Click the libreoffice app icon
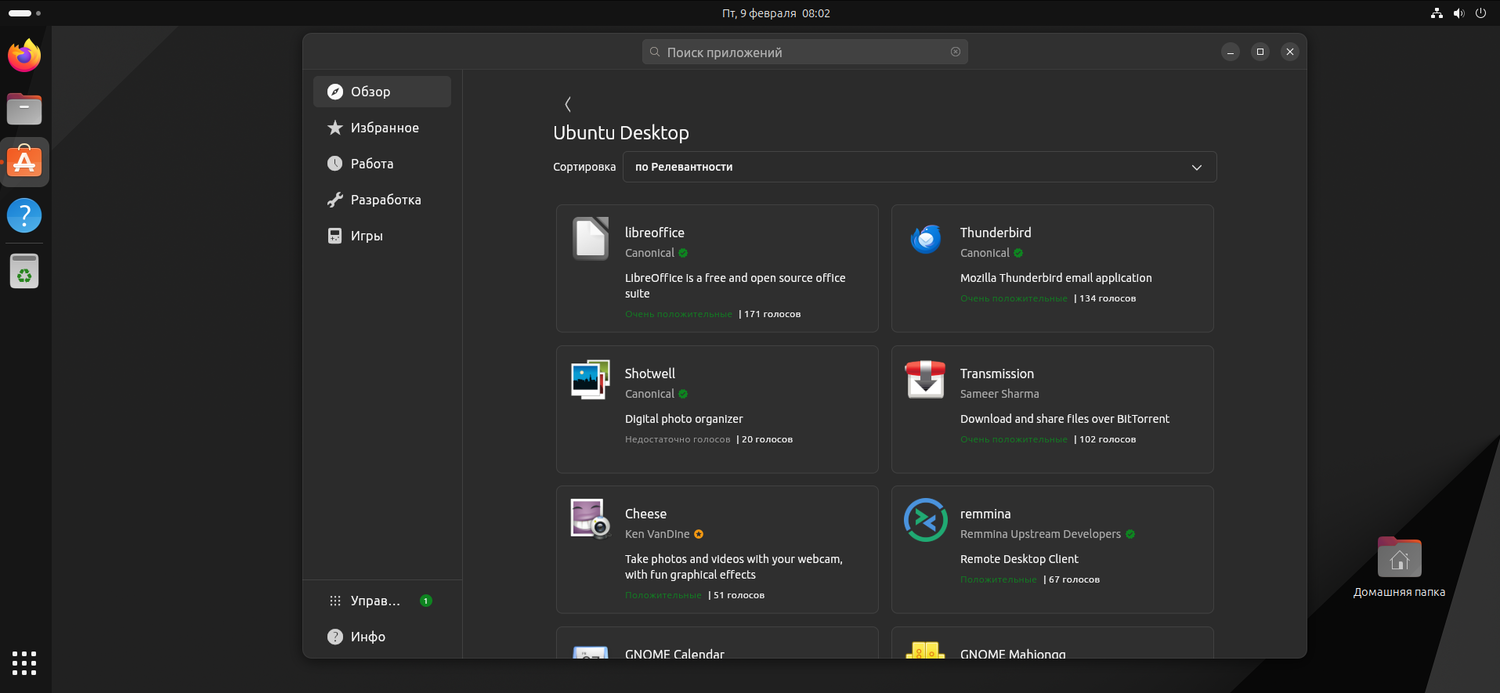 [590, 239]
